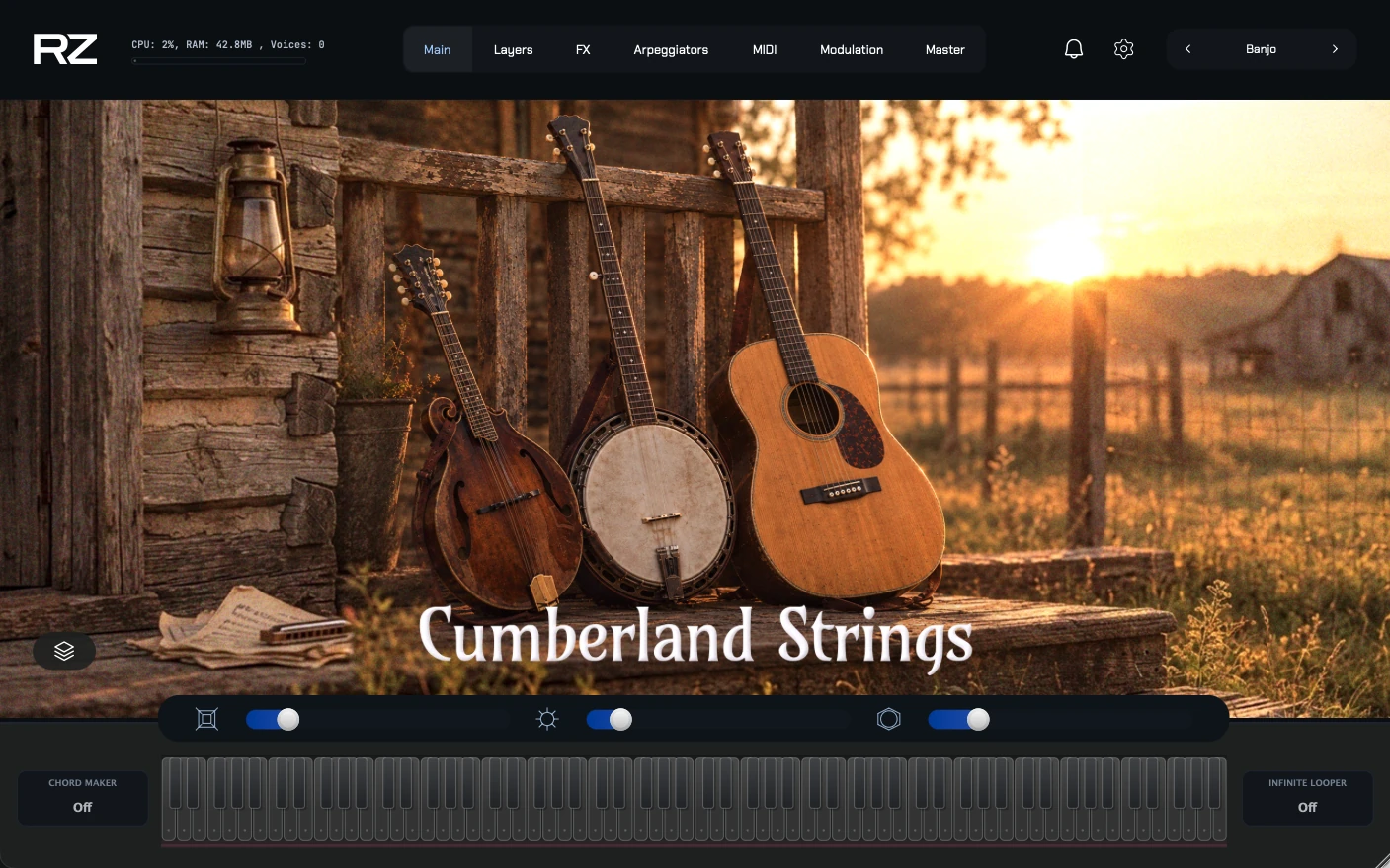Switch to the Layers tab
This screenshot has width=1390, height=868.
[x=513, y=49]
